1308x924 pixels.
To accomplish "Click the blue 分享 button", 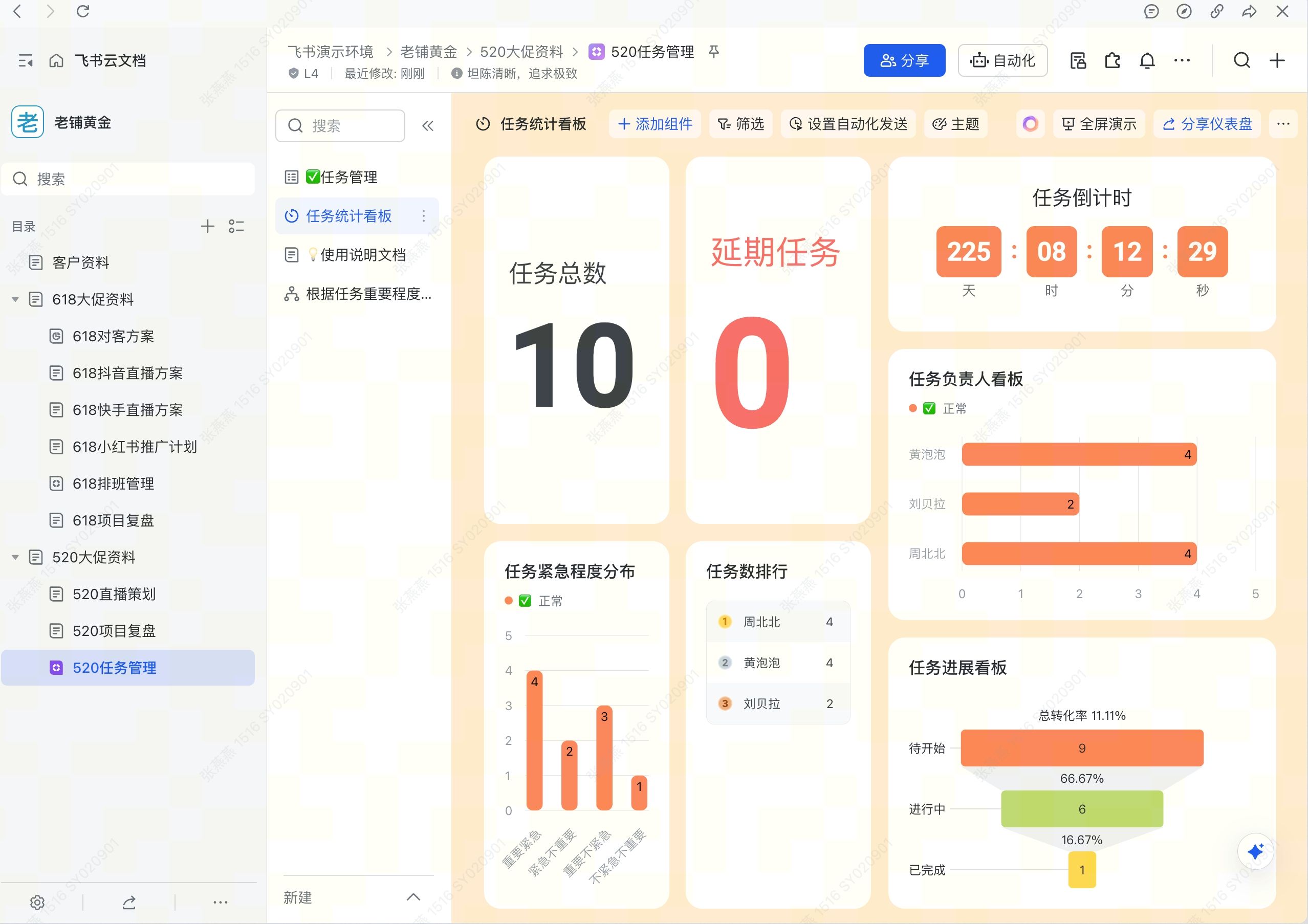I will coord(904,60).
